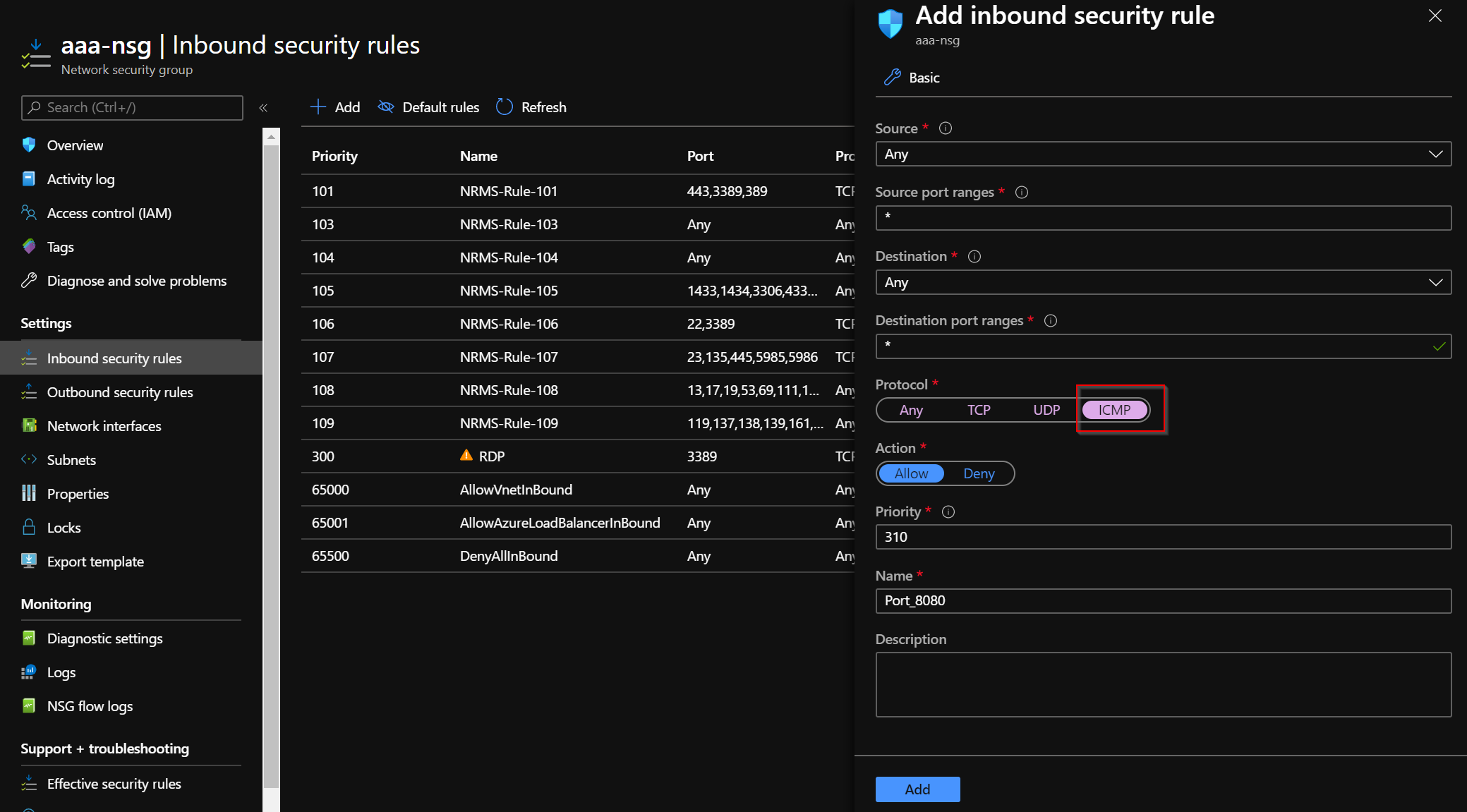
Task: Collapse the sidebar menu with chevrons
Action: click(x=263, y=107)
